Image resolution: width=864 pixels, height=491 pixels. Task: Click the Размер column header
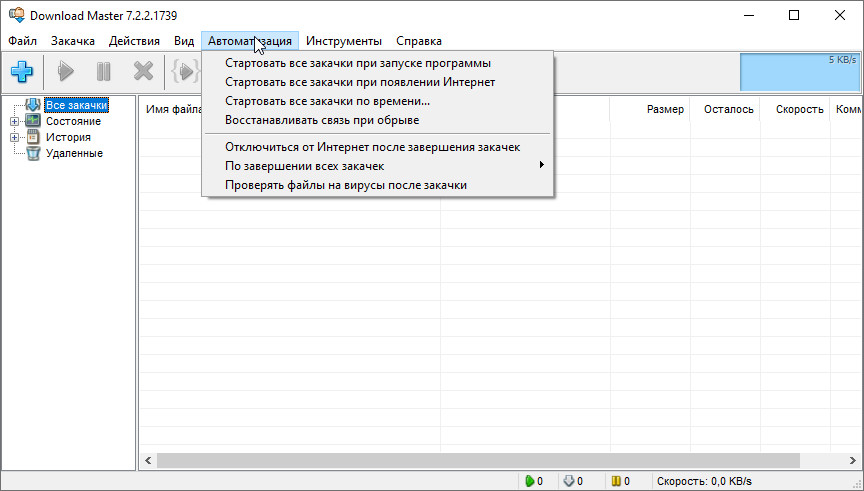[x=665, y=110]
